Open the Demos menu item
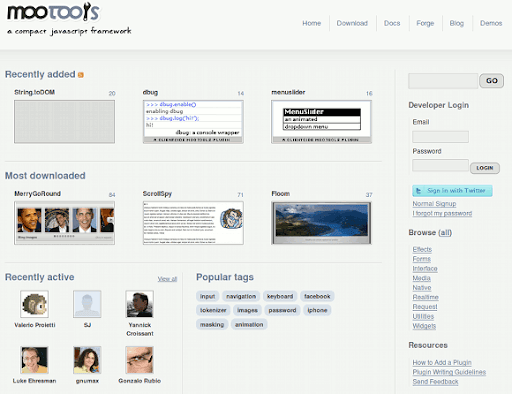This screenshot has height=394, width=512. coord(491,23)
